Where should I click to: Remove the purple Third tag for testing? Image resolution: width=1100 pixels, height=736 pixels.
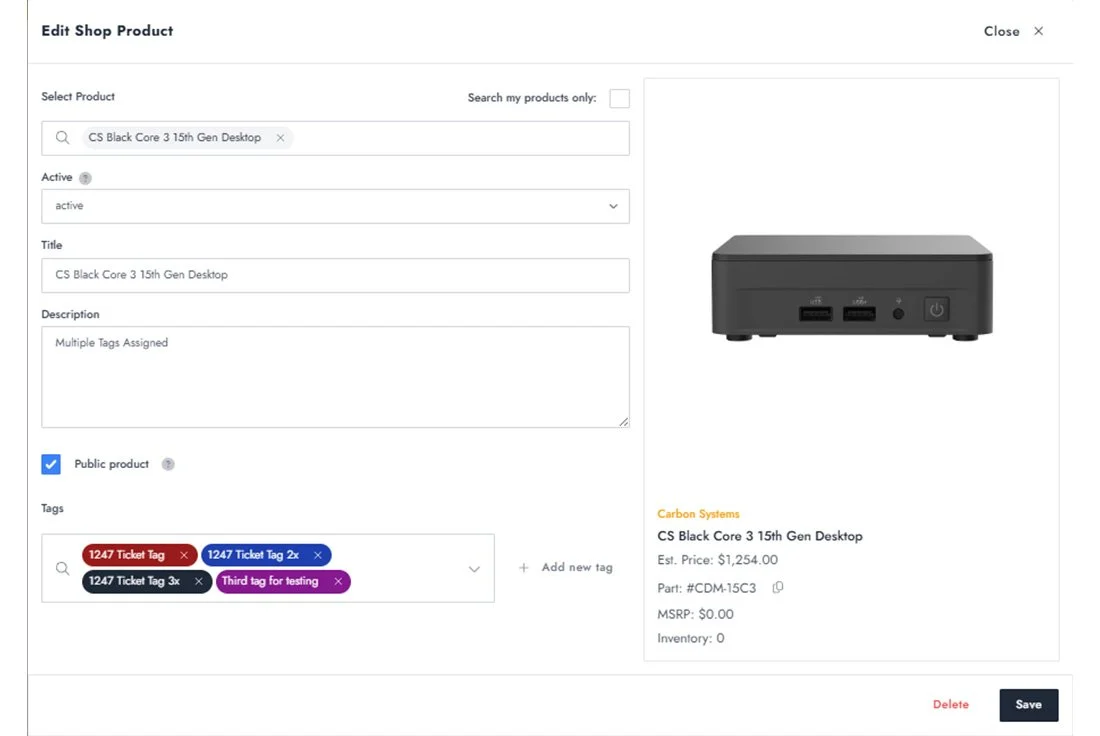tap(338, 581)
